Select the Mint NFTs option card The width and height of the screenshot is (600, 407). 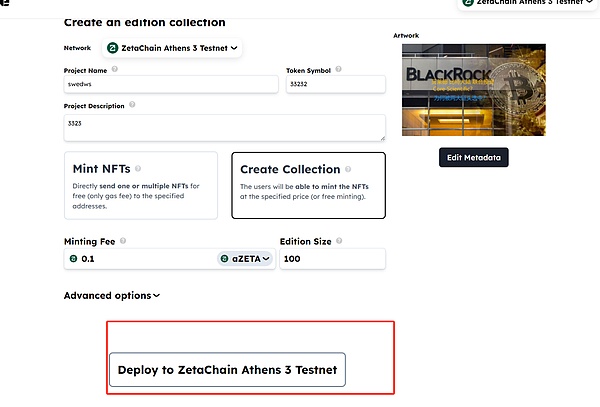[x=140, y=185]
